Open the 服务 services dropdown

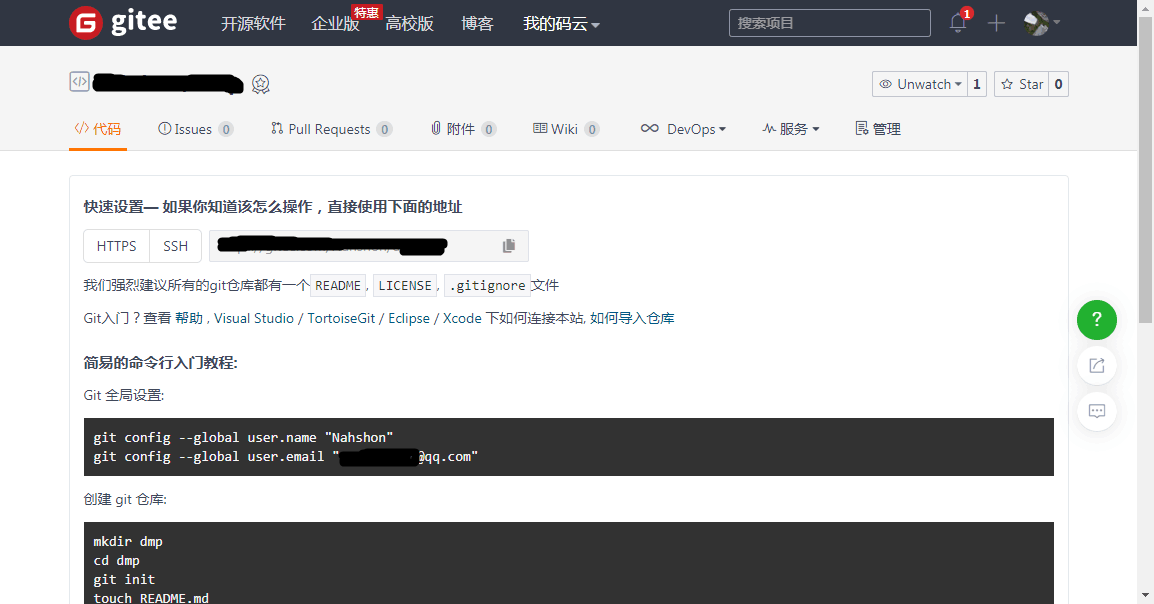pos(791,128)
